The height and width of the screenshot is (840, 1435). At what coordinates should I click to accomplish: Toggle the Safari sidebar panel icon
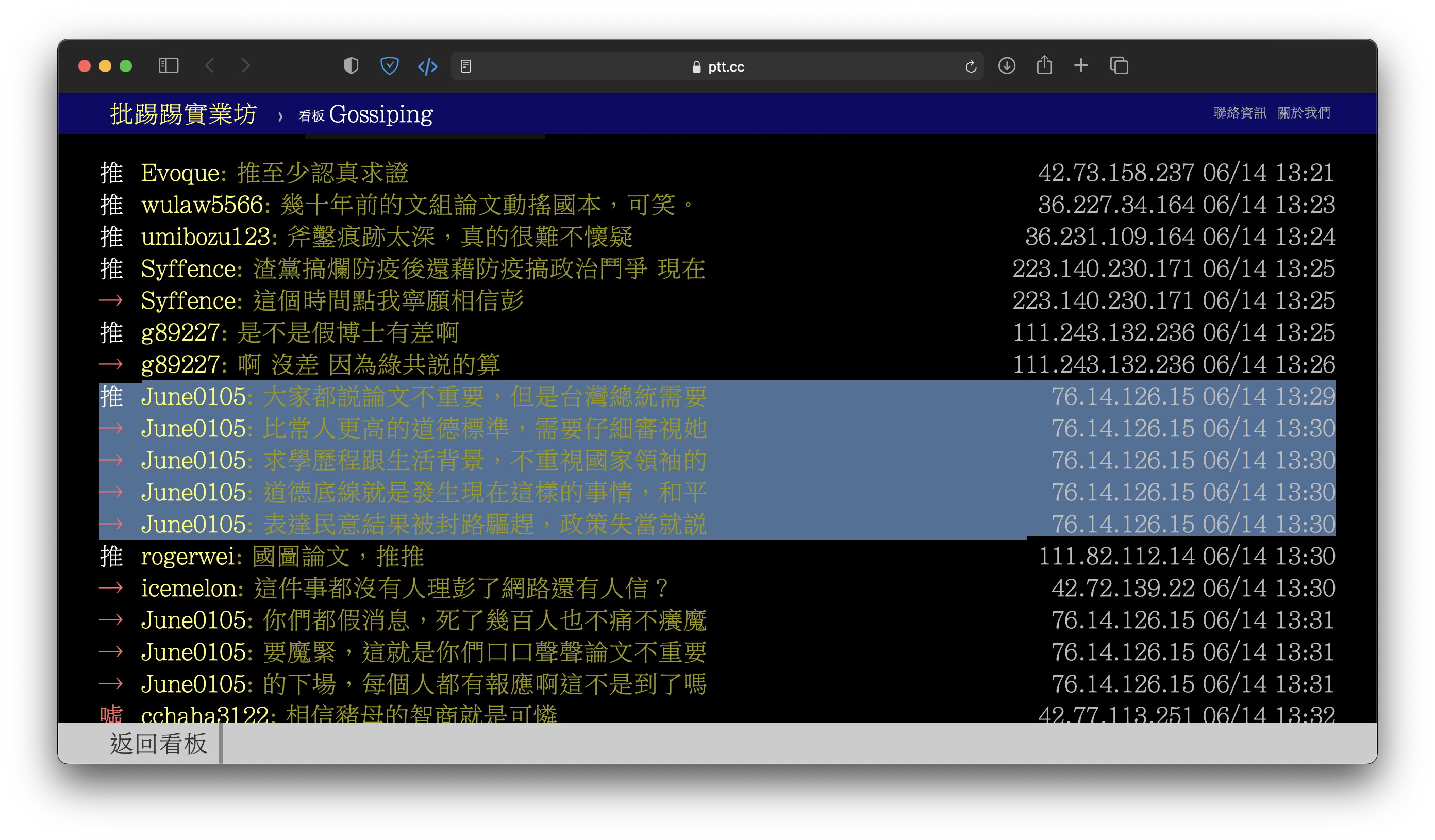point(168,66)
